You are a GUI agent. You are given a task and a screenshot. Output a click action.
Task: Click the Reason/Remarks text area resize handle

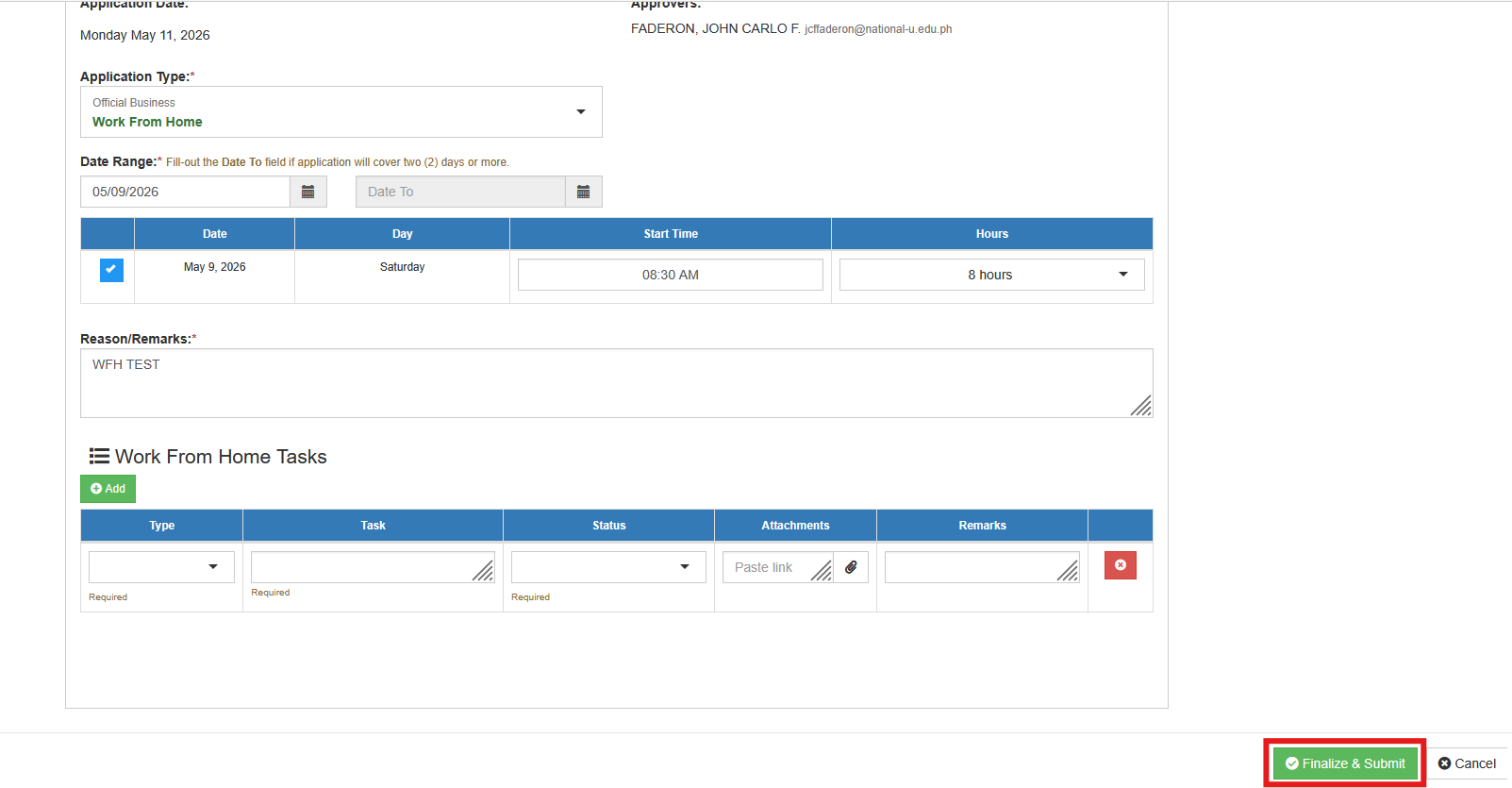coord(1141,406)
